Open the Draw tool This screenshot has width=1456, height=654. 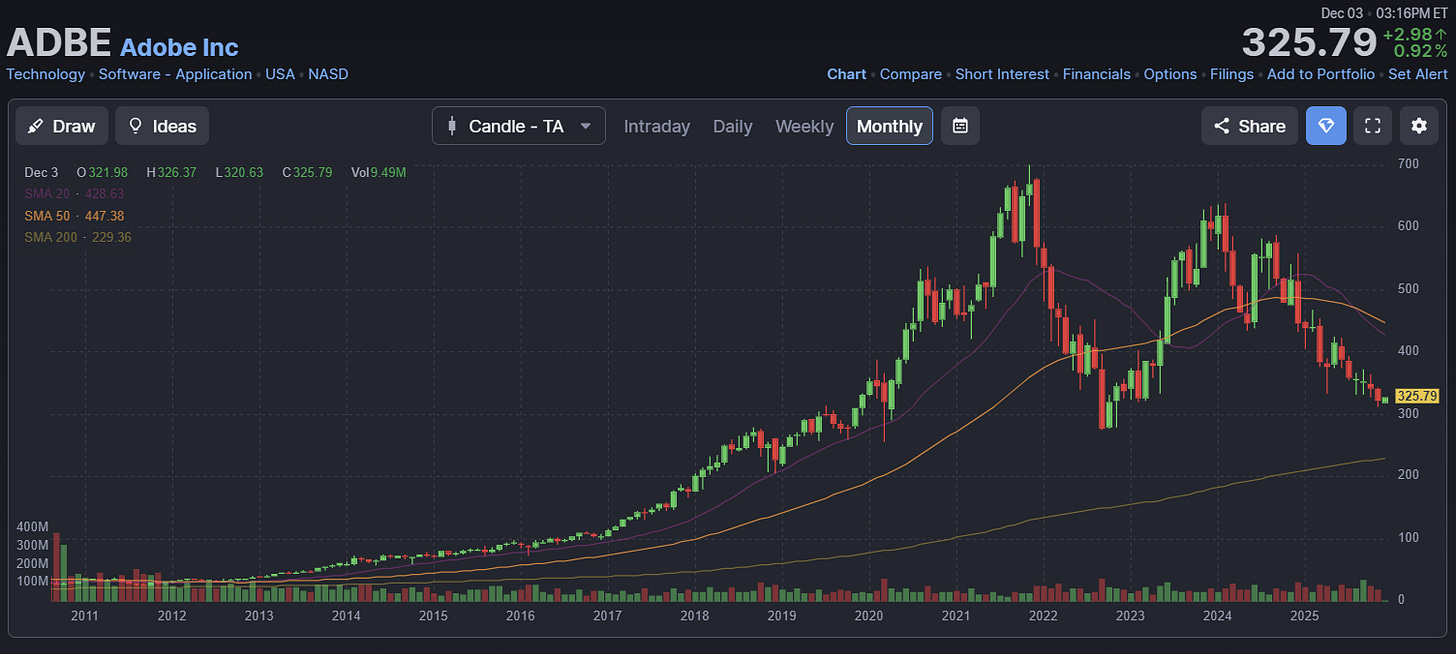tap(62, 126)
